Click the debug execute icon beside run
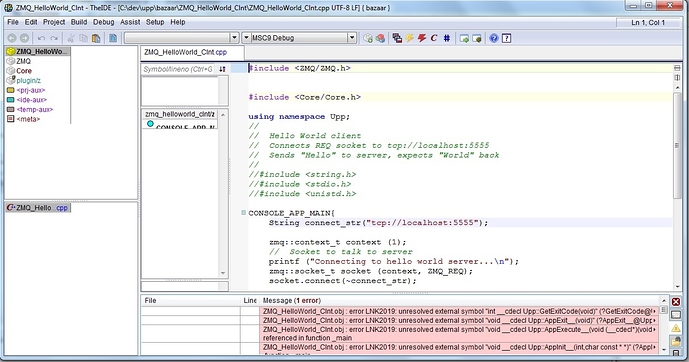 pyautogui.click(x=476, y=38)
